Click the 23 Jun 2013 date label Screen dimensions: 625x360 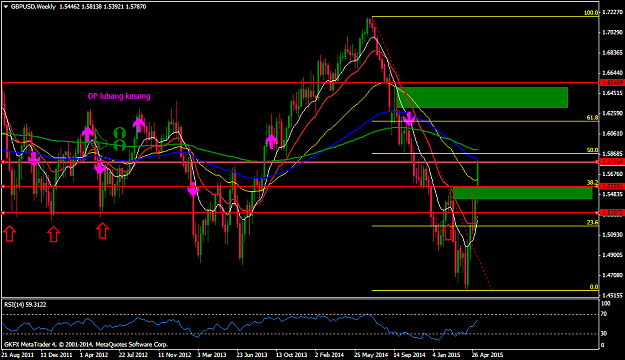point(252,354)
